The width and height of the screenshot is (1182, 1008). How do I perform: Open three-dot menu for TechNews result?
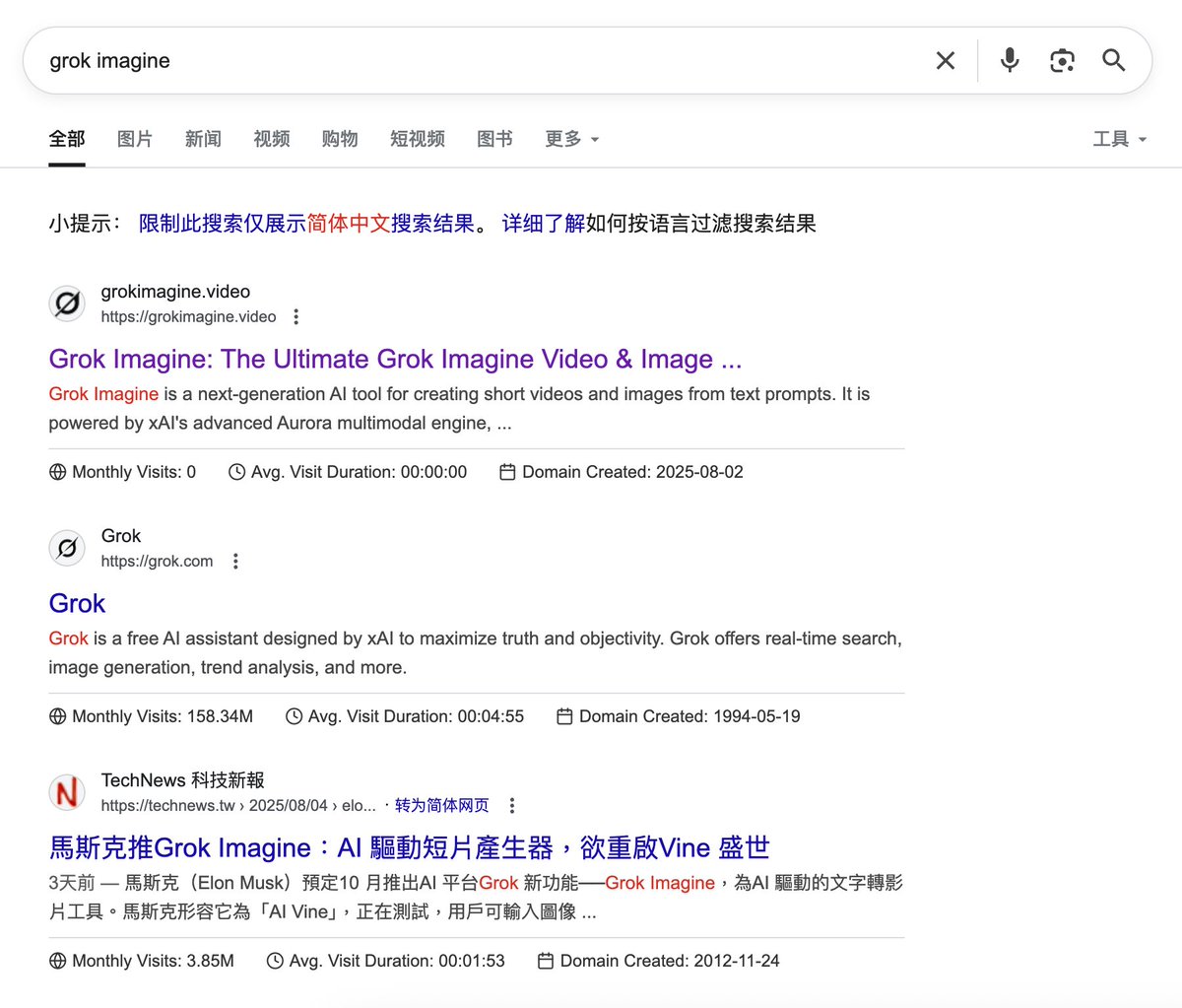tap(511, 805)
